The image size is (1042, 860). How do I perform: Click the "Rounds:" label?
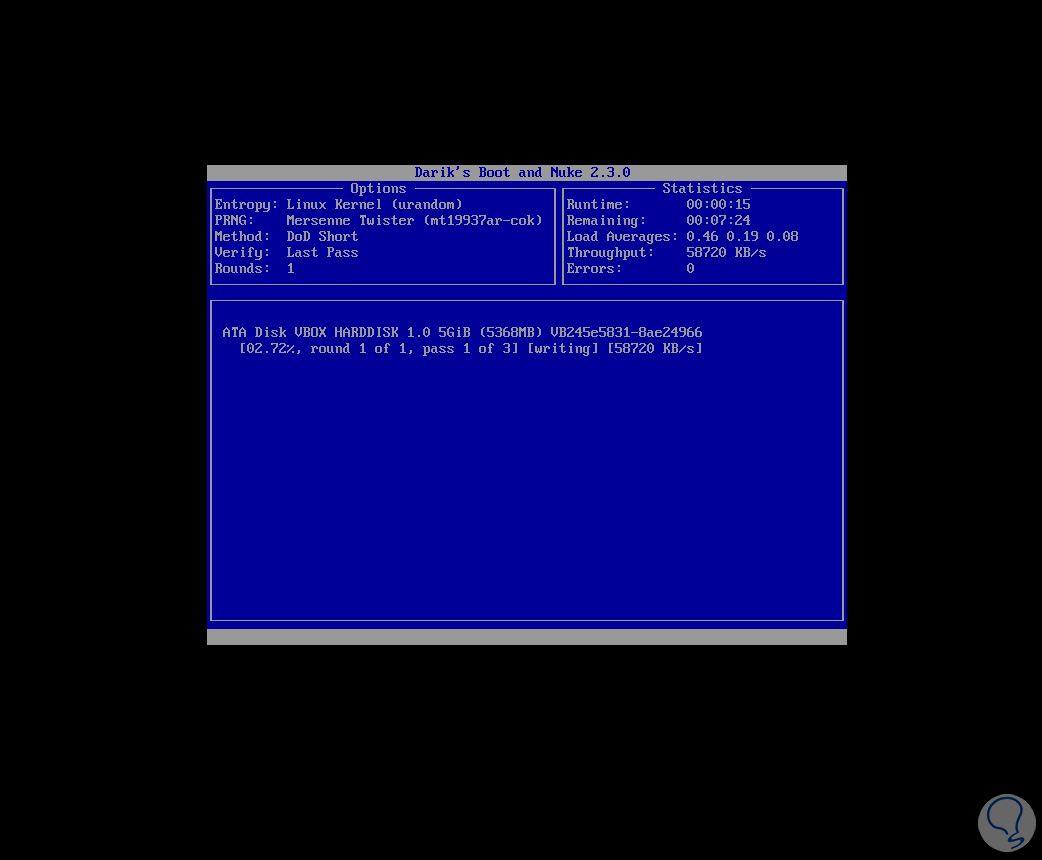[x=242, y=269]
